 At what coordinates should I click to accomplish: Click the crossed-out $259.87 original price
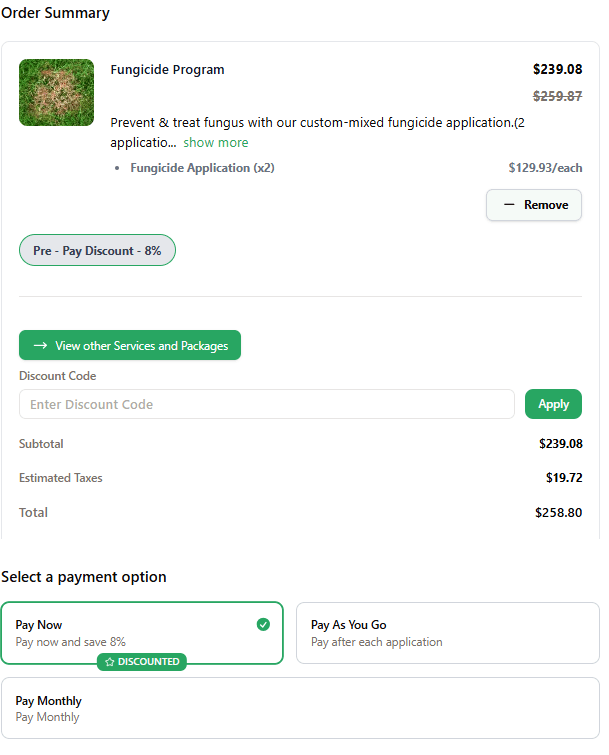(557, 97)
